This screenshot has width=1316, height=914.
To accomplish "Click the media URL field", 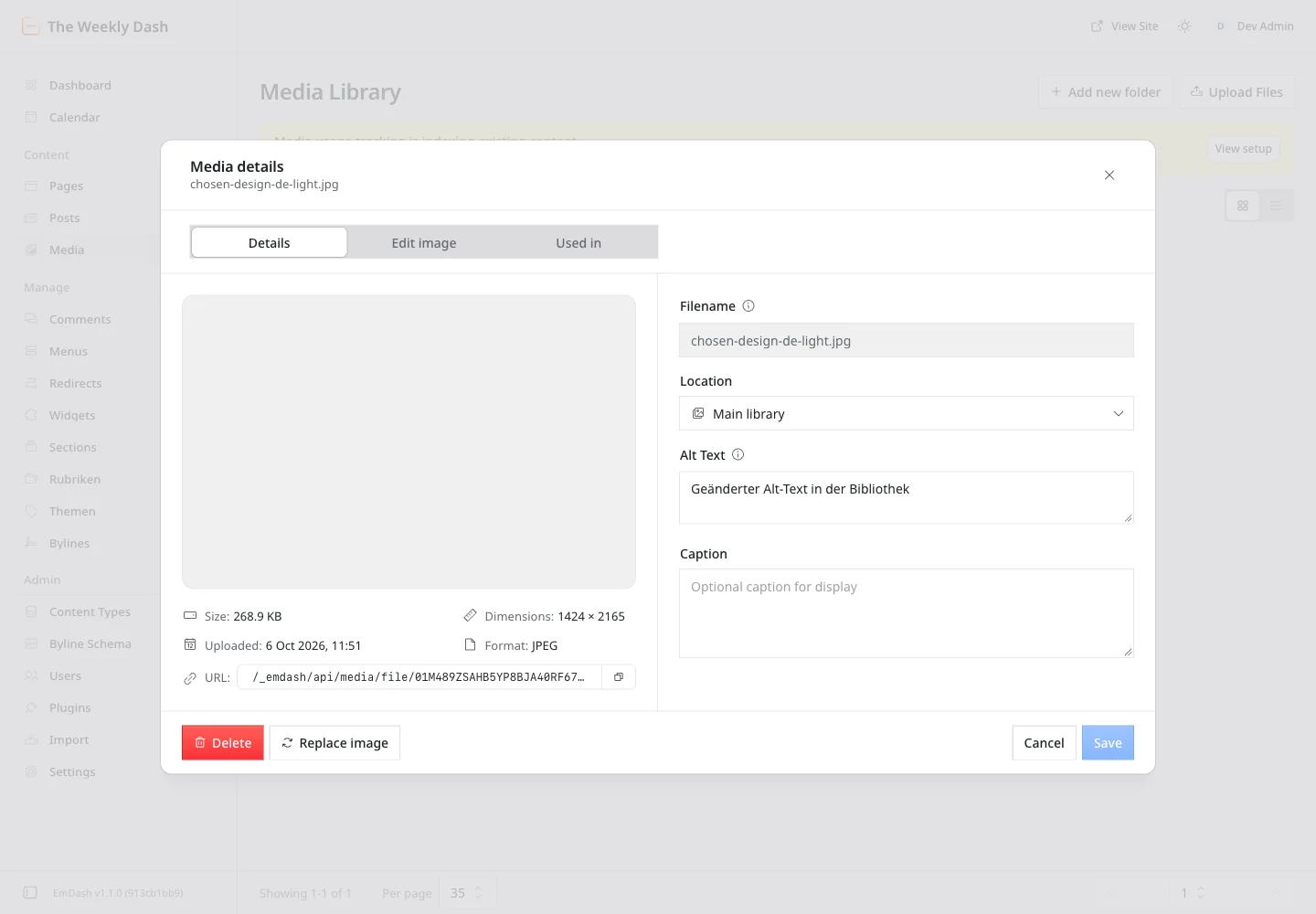I will point(419,677).
